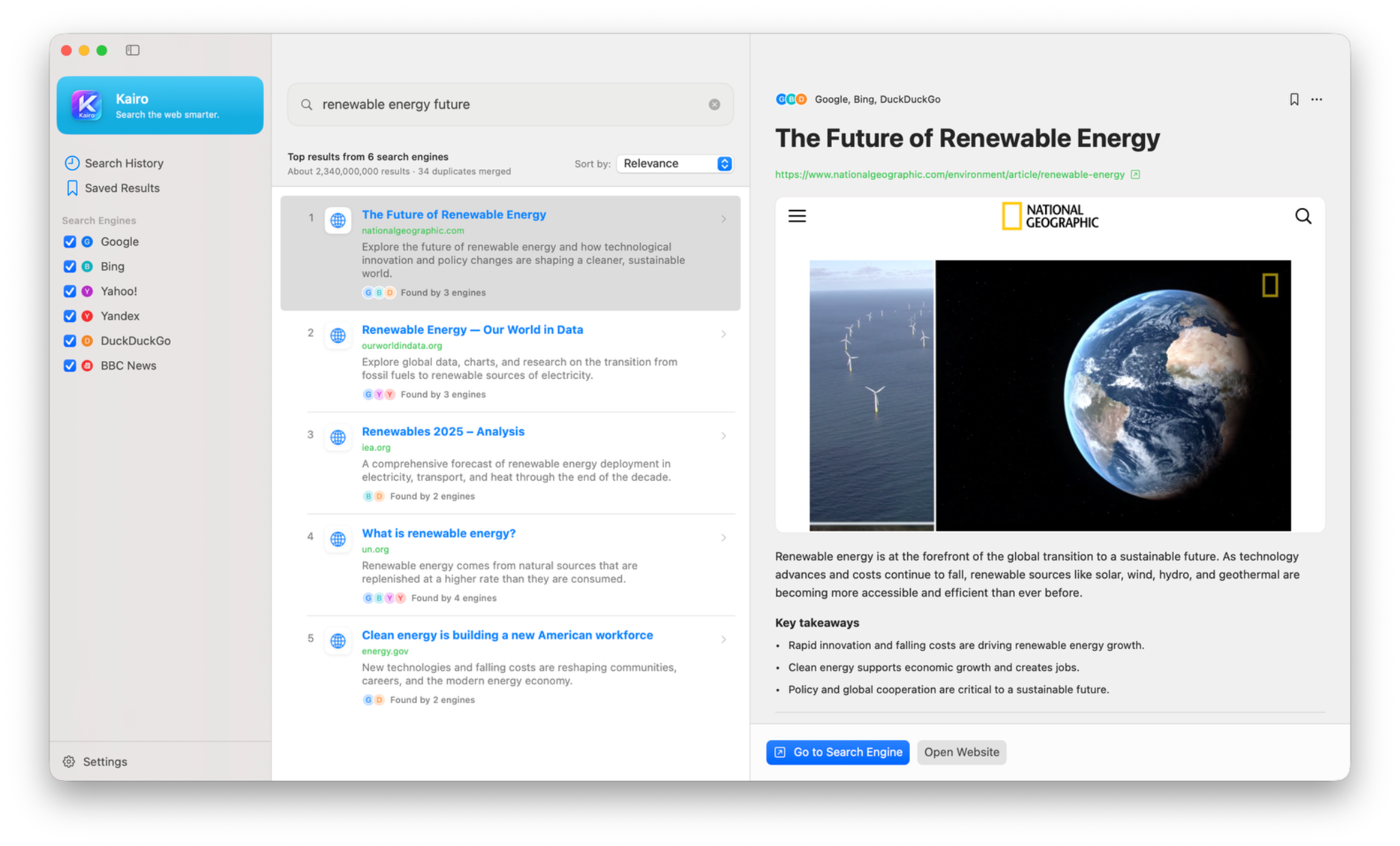Click the Open Website button
Screen dimensions: 1400x846
pyautogui.click(x=961, y=752)
